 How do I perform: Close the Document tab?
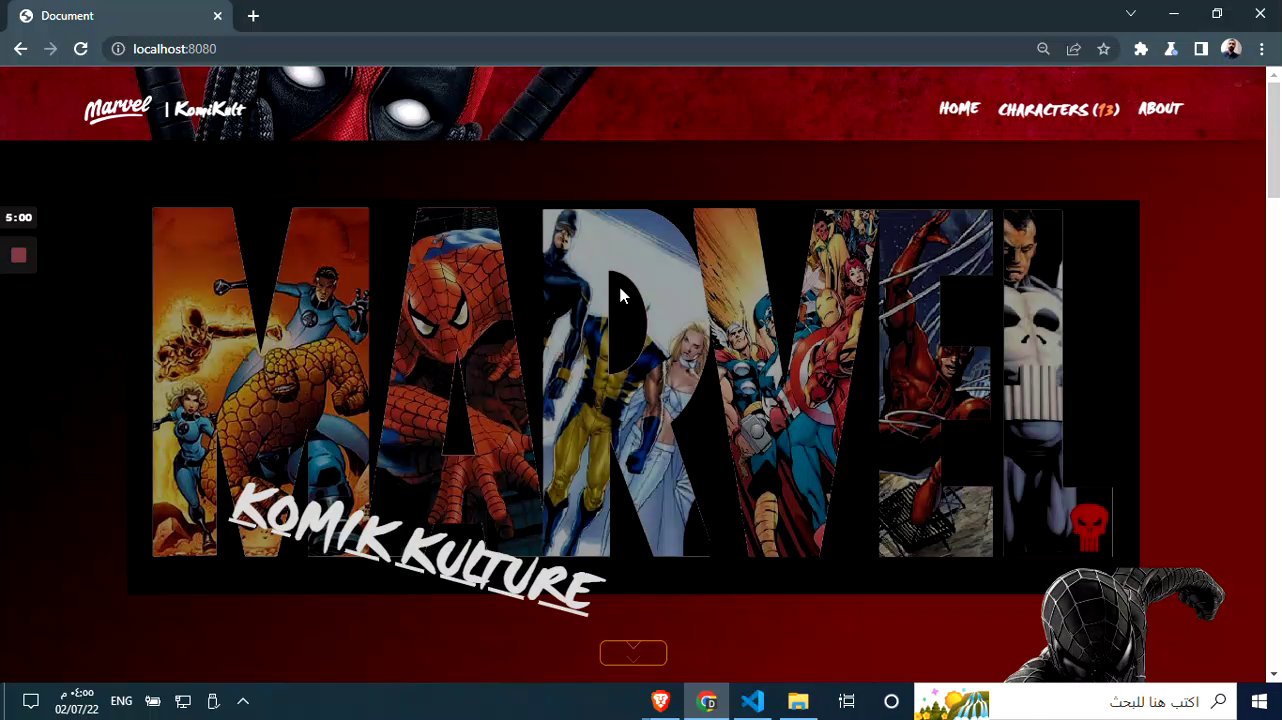(x=218, y=16)
